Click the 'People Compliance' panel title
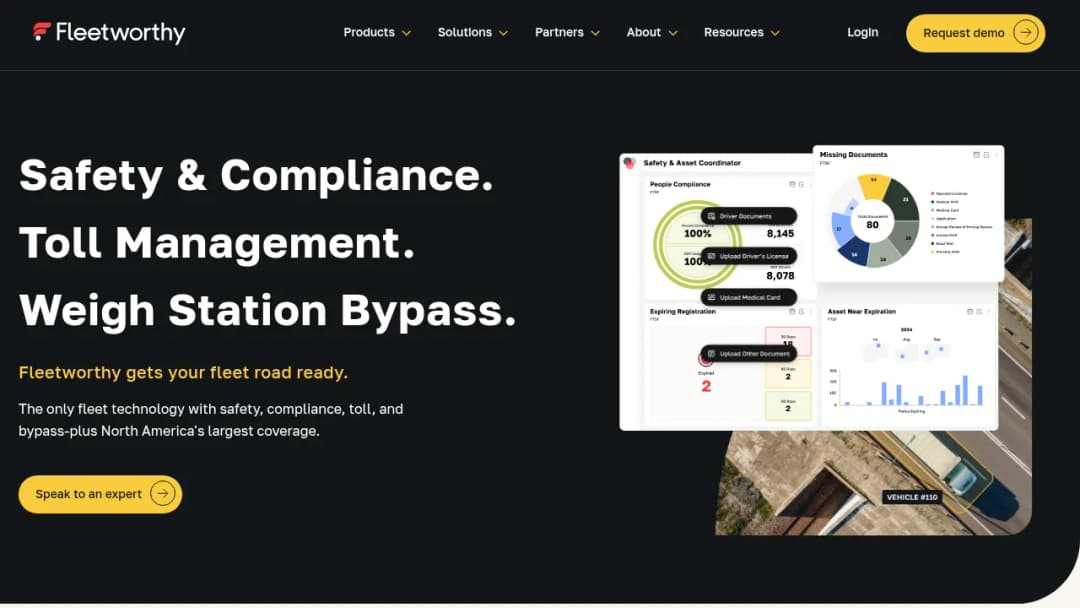The height and width of the screenshot is (608, 1080). pos(680,185)
